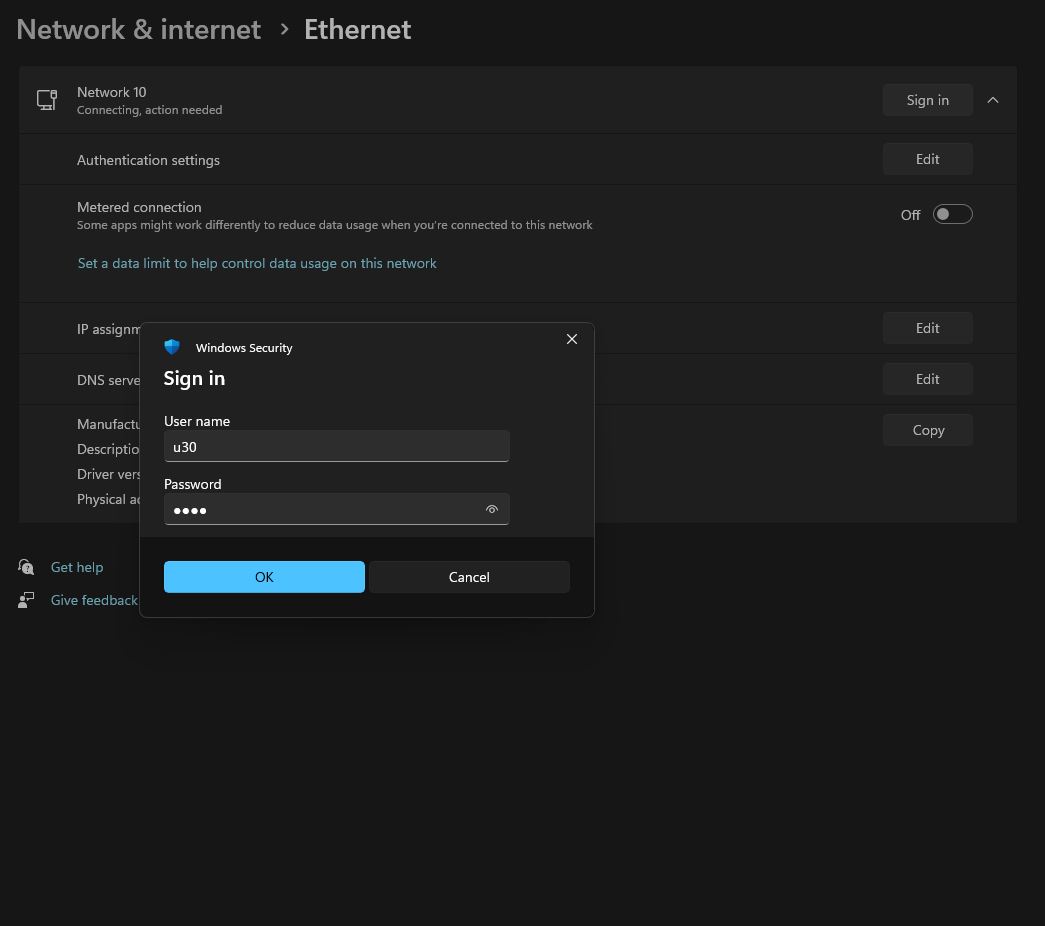Go back to Network & internet breadcrumb
Viewport: 1045px width, 926px height.
[x=139, y=29]
